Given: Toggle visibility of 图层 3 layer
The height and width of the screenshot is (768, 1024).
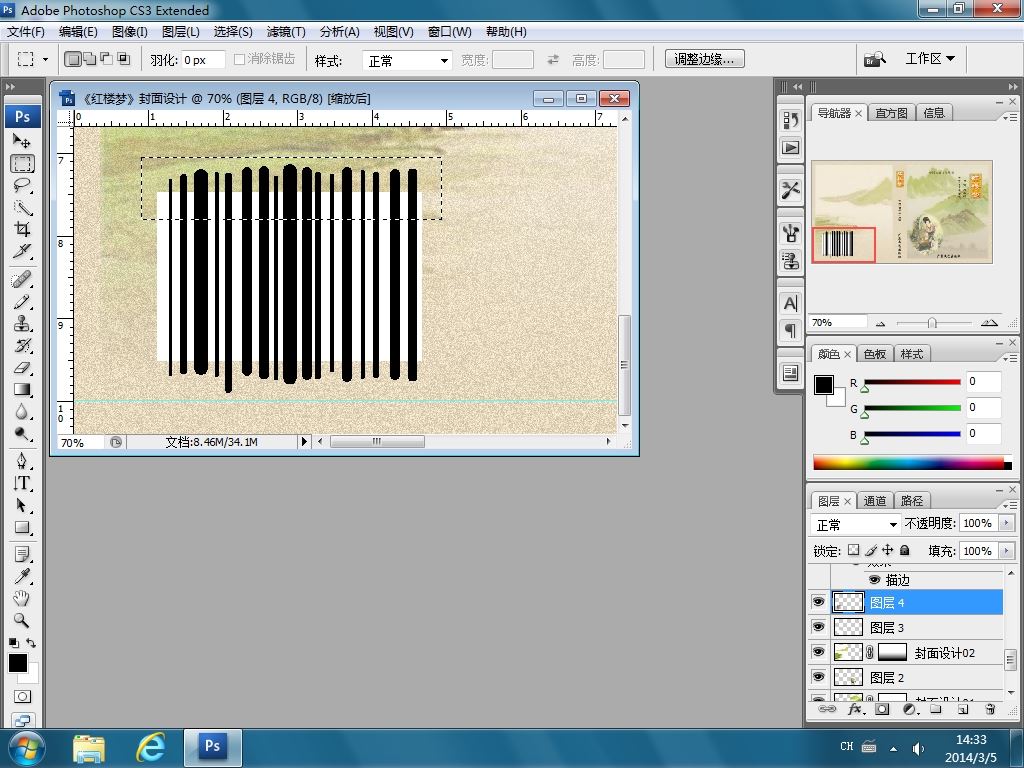Looking at the screenshot, I should tap(819, 627).
